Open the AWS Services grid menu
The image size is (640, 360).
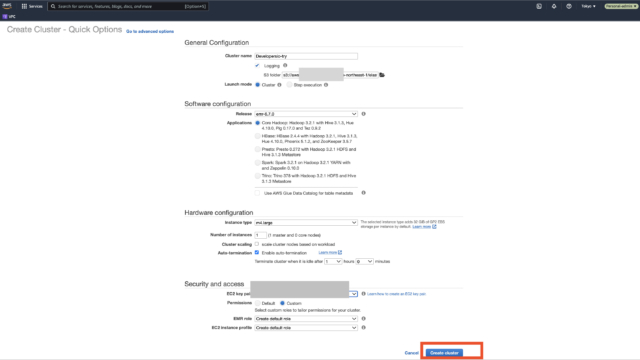point(32,6)
